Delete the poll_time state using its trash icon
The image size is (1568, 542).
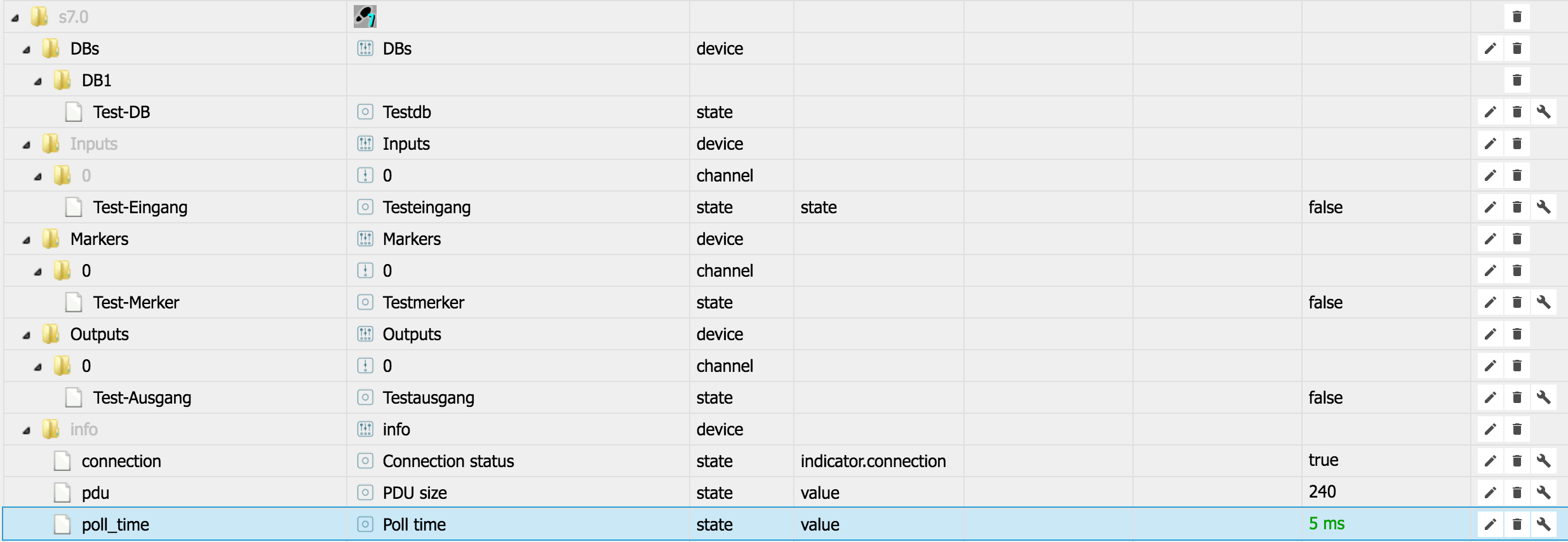point(1517,524)
